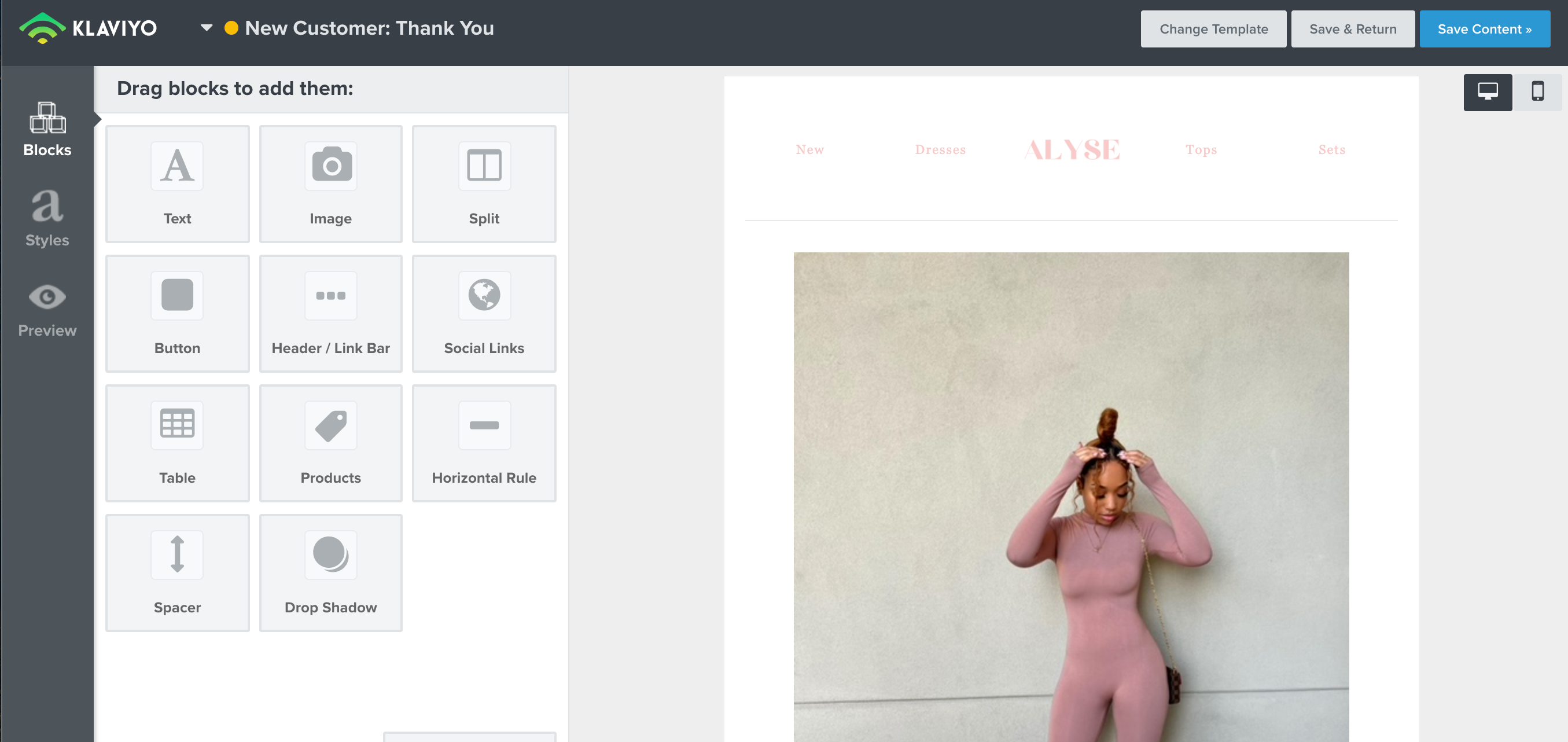Select the Spacer block icon
The width and height of the screenshot is (1568, 742).
[177, 554]
